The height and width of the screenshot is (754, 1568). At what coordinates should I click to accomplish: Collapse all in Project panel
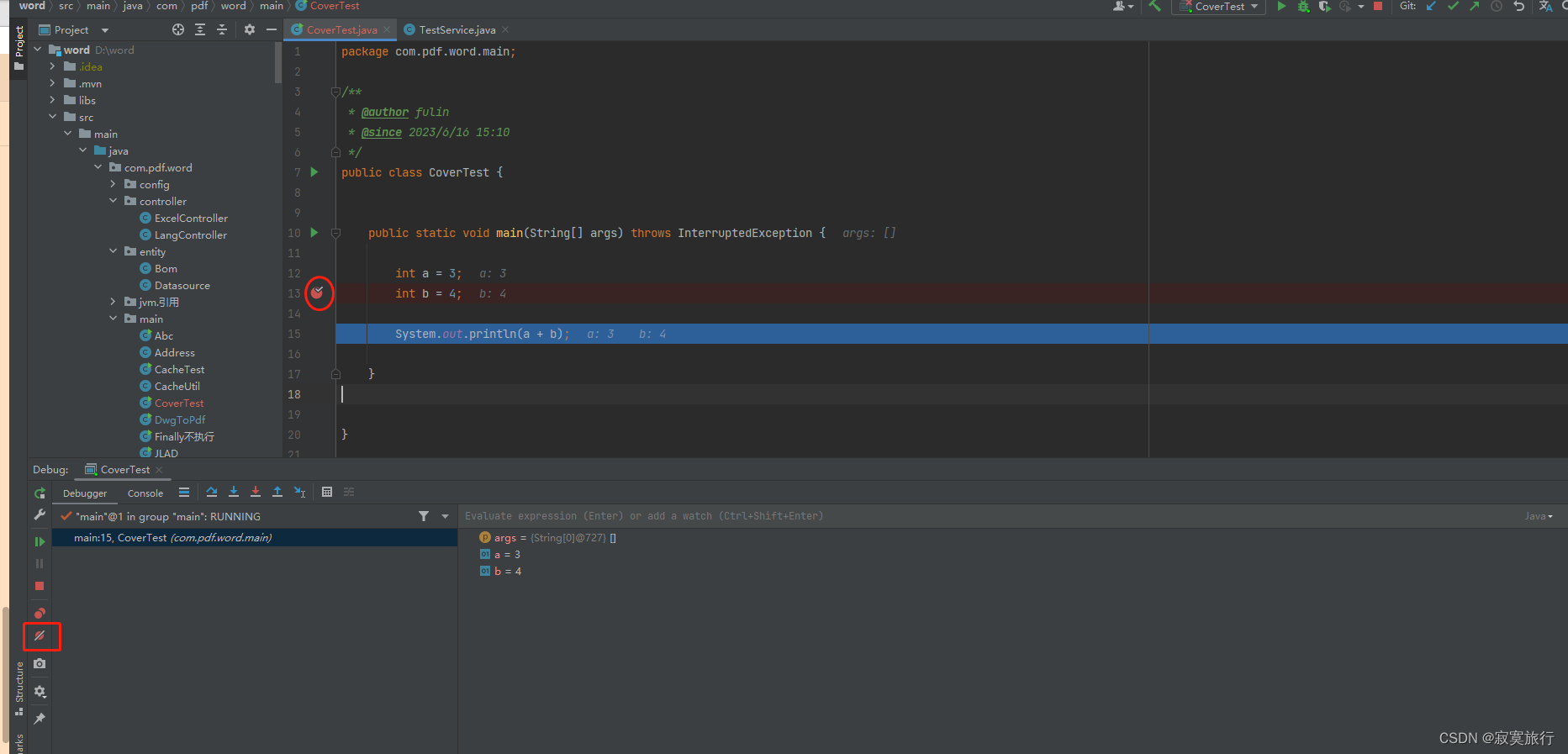pos(222,29)
